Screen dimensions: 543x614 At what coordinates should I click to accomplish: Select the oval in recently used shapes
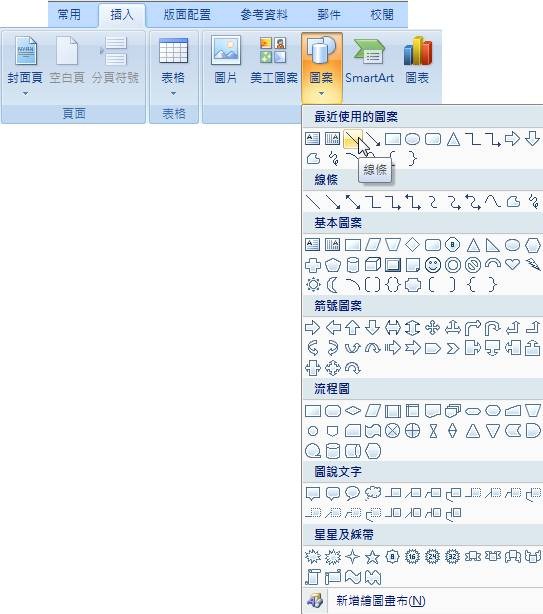point(412,139)
